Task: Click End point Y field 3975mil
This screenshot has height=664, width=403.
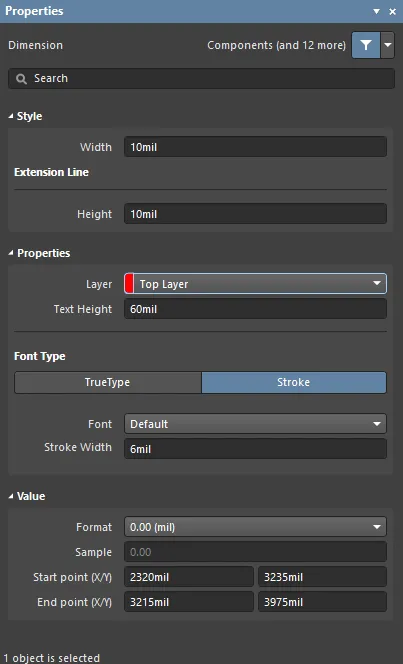Action: point(323,602)
